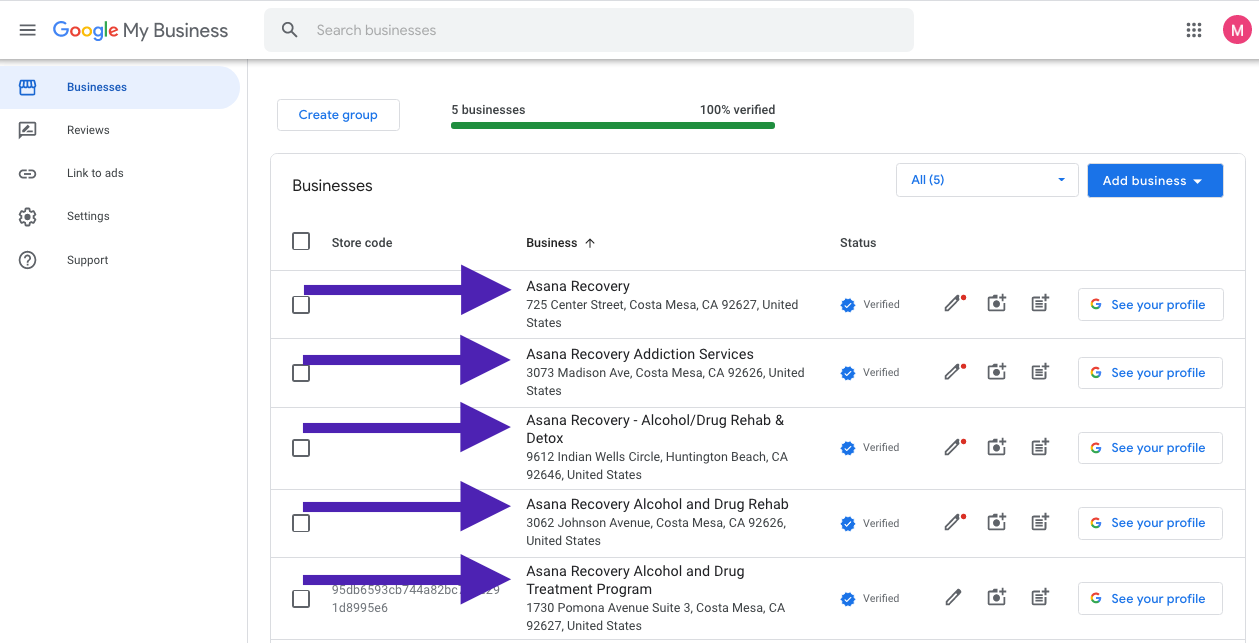Create post for Asana Recovery listing
1259x643 pixels.
[x=1040, y=304]
